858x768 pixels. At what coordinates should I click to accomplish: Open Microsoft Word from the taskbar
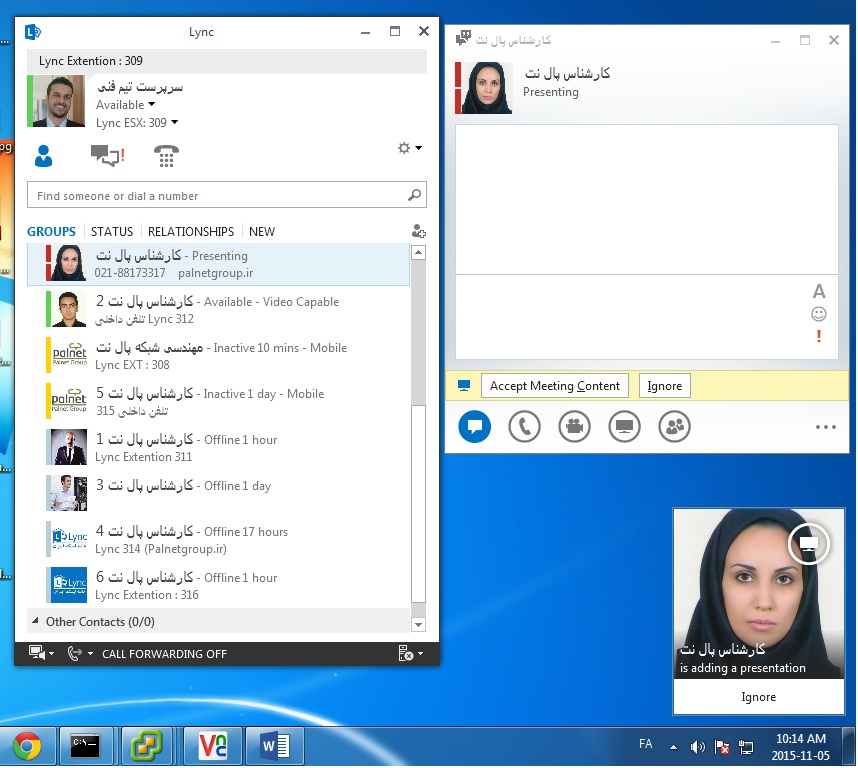click(275, 746)
